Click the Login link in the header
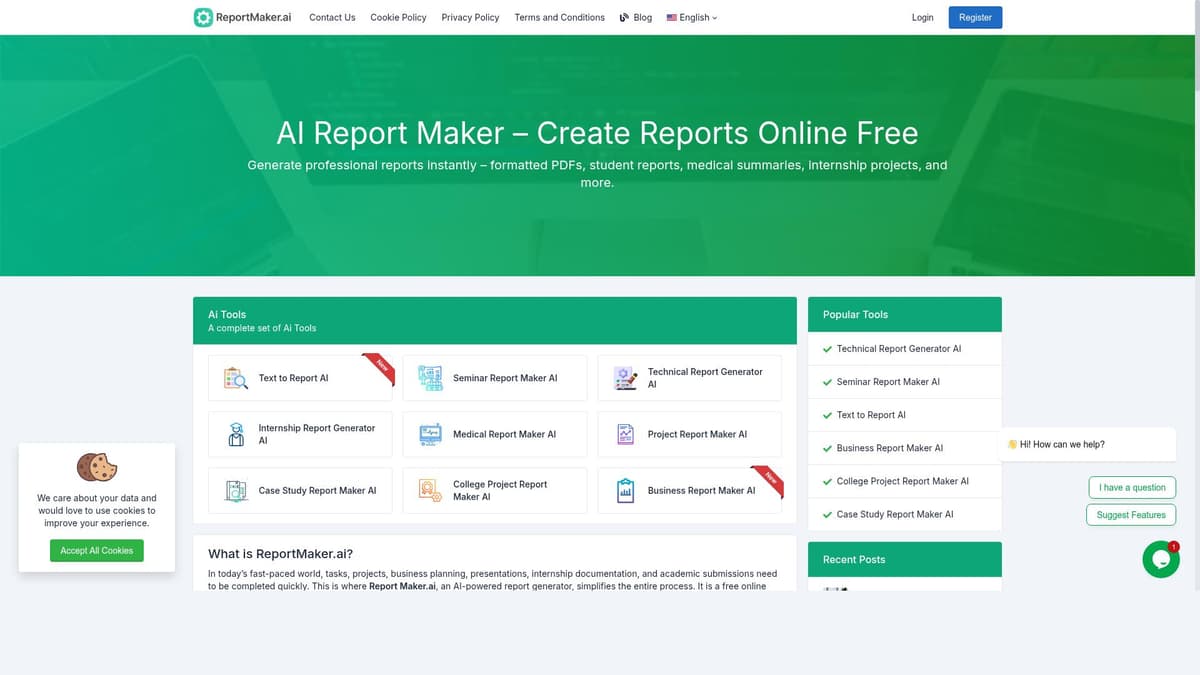Image resolution: width=1200 pixels, height=675 pixels. 922,17
